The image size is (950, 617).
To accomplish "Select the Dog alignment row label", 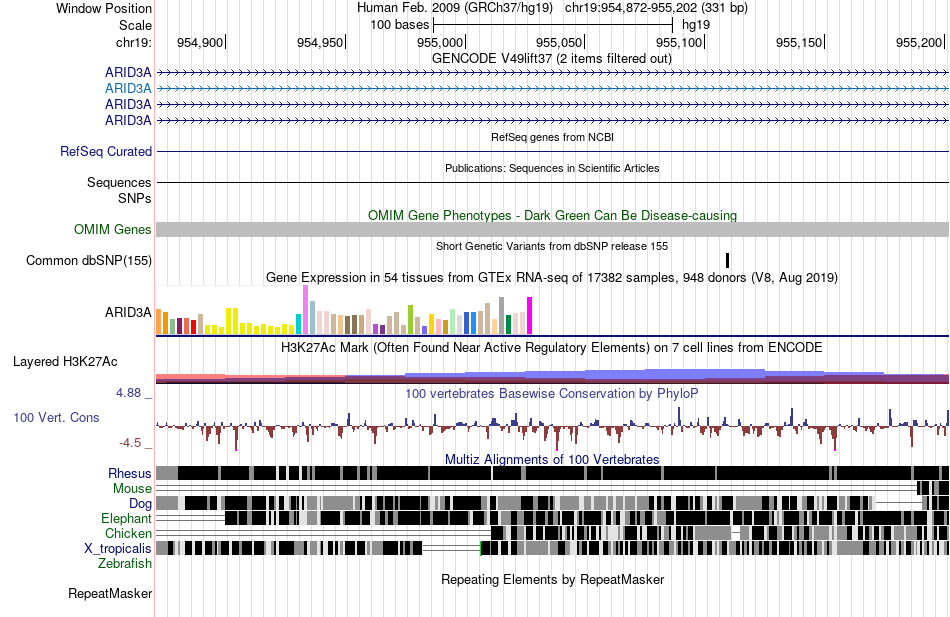I will [x=140, y=504].
